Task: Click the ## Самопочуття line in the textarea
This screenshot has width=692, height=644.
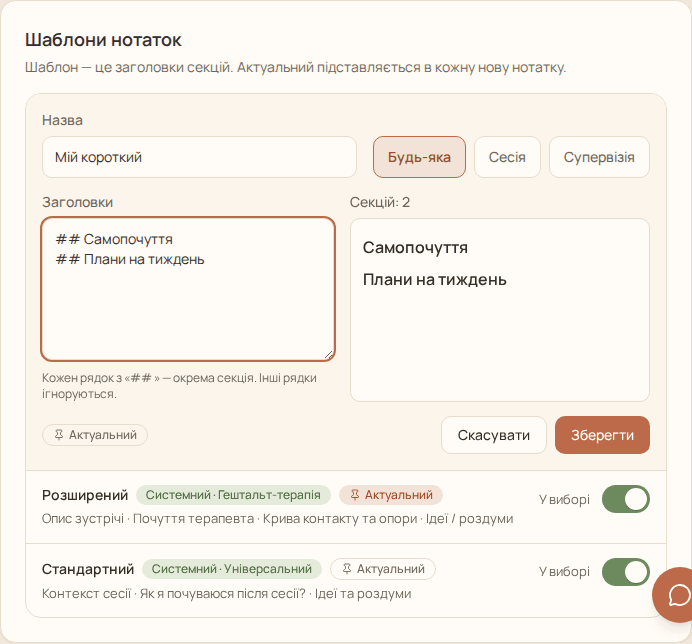Action: 114,239
